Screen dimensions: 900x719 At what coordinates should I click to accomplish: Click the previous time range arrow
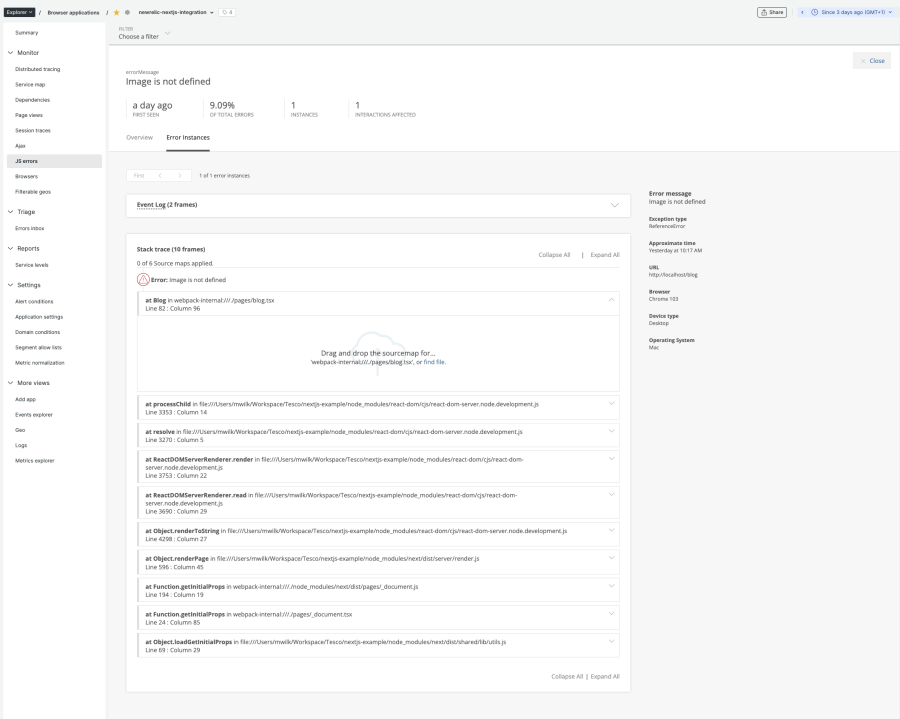[x=802, y=12]
